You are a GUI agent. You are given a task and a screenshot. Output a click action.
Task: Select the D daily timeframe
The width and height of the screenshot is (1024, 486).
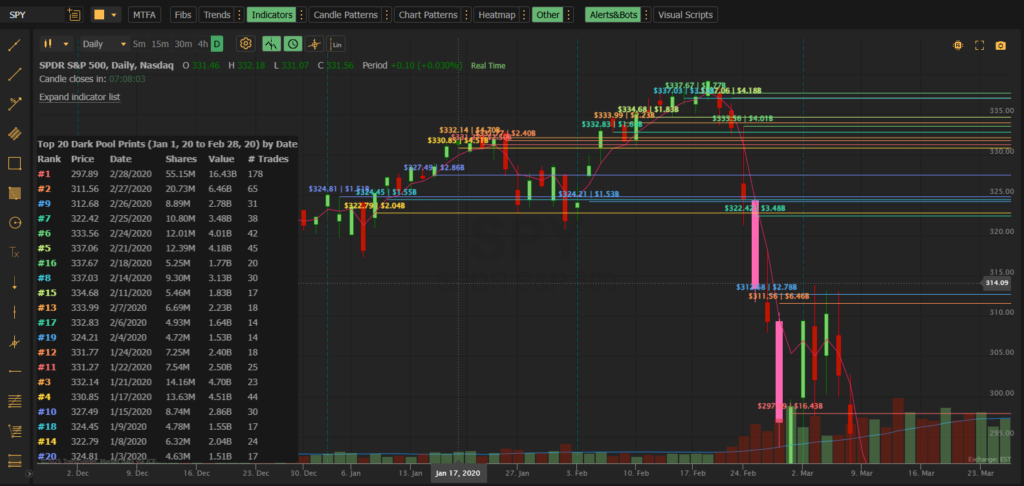(x=217, y=44)
